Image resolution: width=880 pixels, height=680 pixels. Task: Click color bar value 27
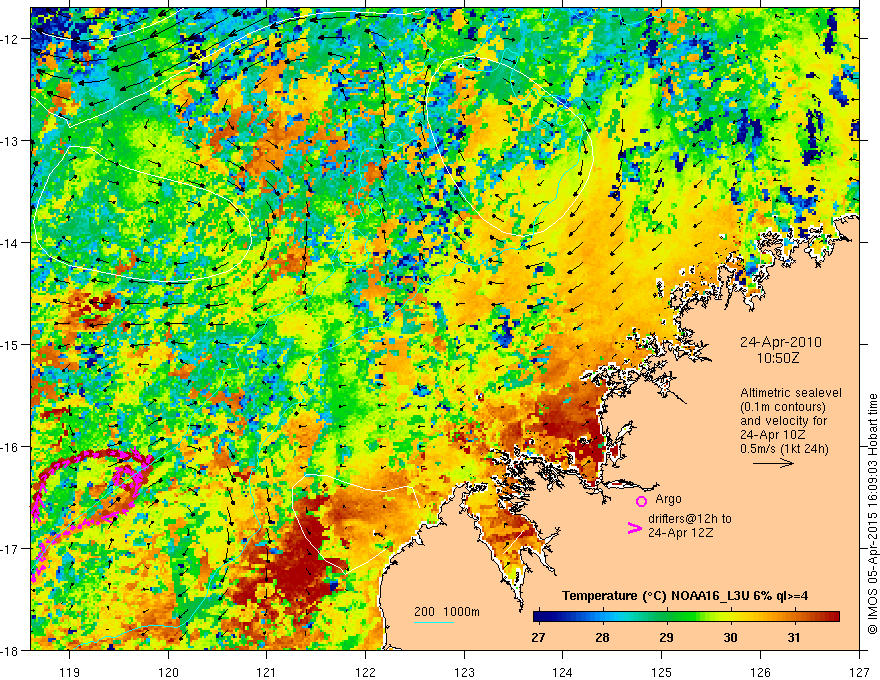point(538,637)
